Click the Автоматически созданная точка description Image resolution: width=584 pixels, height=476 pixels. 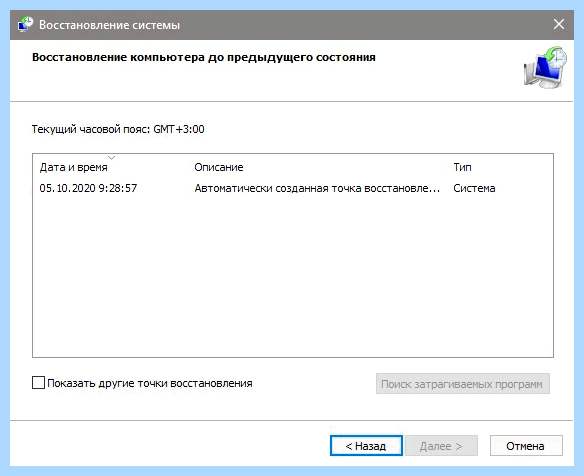click(x=317, y=188)
